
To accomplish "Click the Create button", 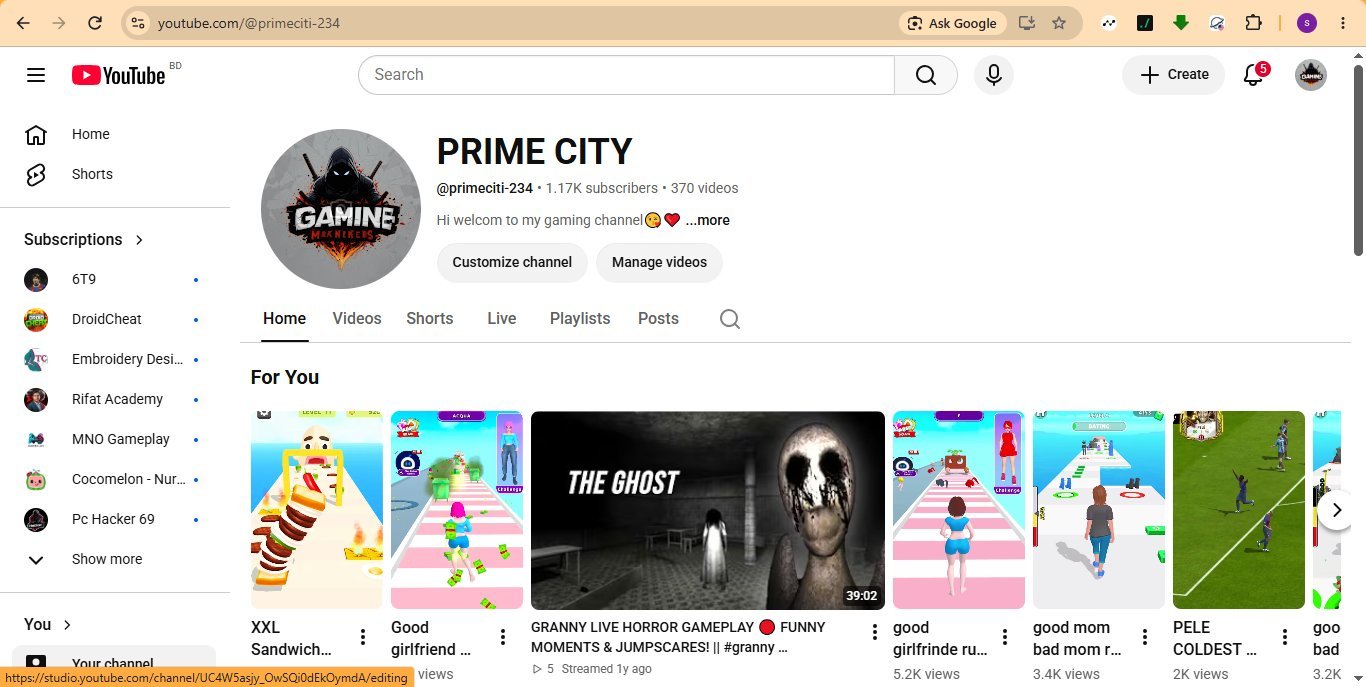I will [x=1174, y=75].
